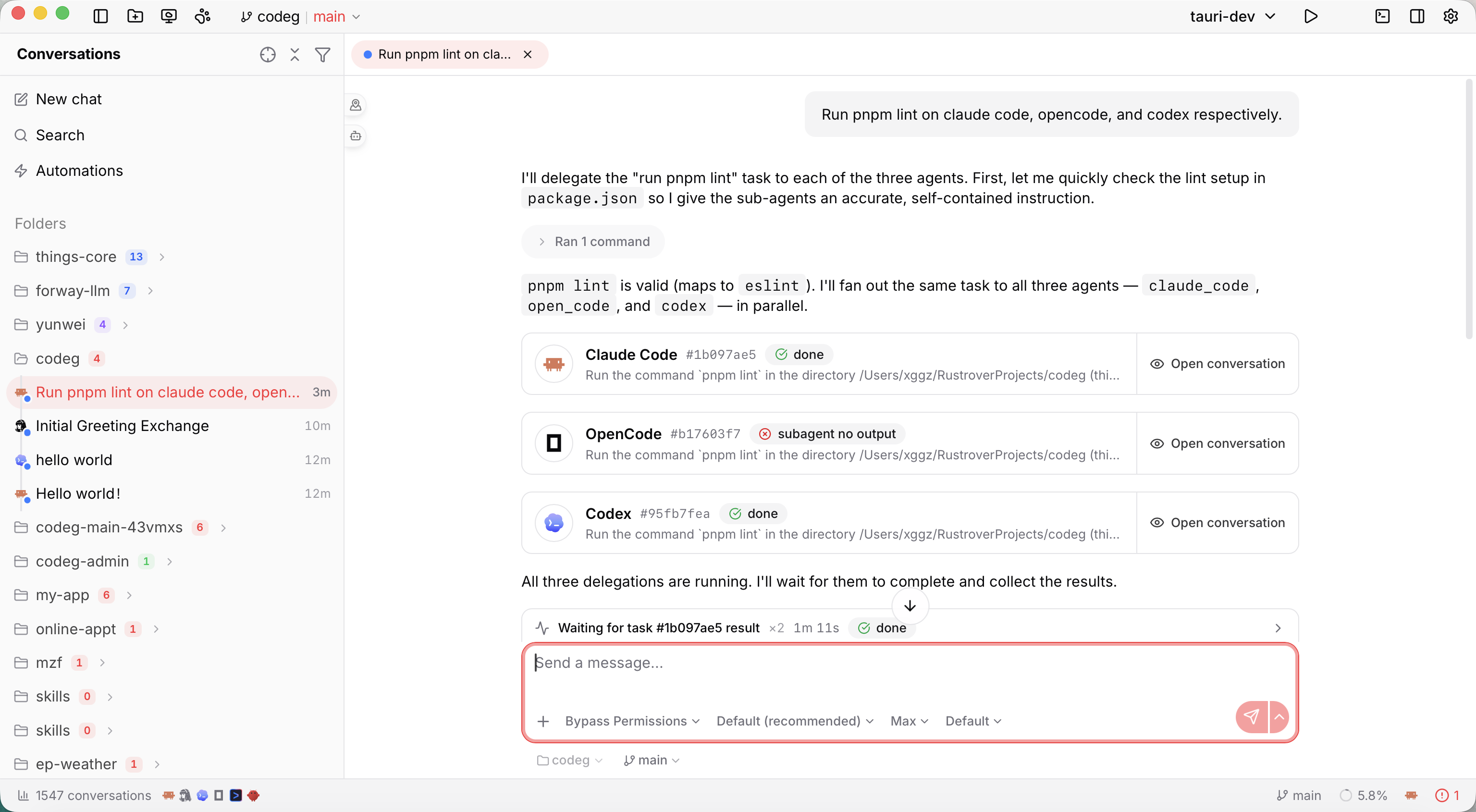Click the 1547 conversations stats entry
Viewport: 1476px width, 812px height.
84,796
